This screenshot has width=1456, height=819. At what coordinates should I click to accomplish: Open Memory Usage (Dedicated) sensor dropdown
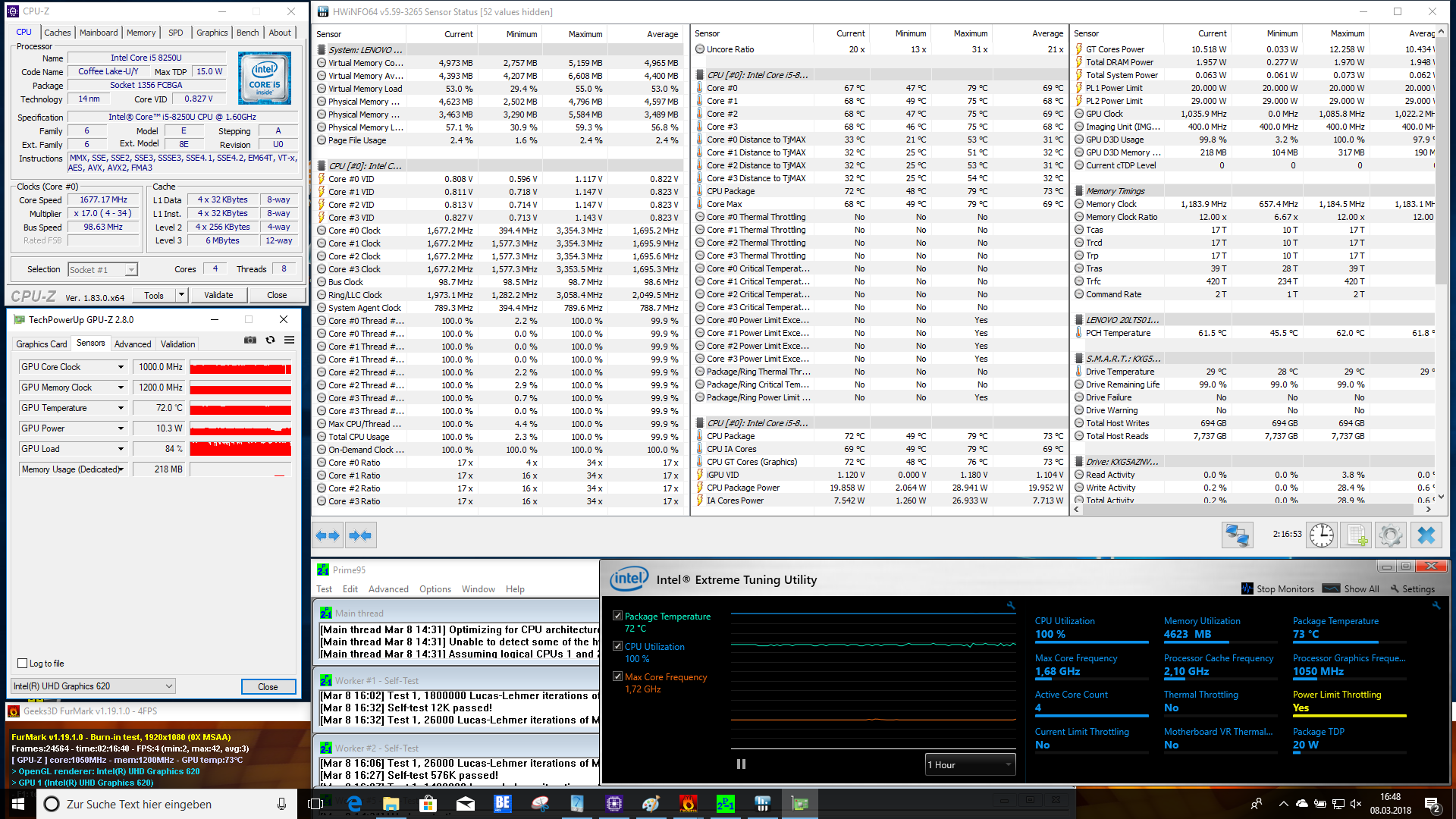coord(121,469)
